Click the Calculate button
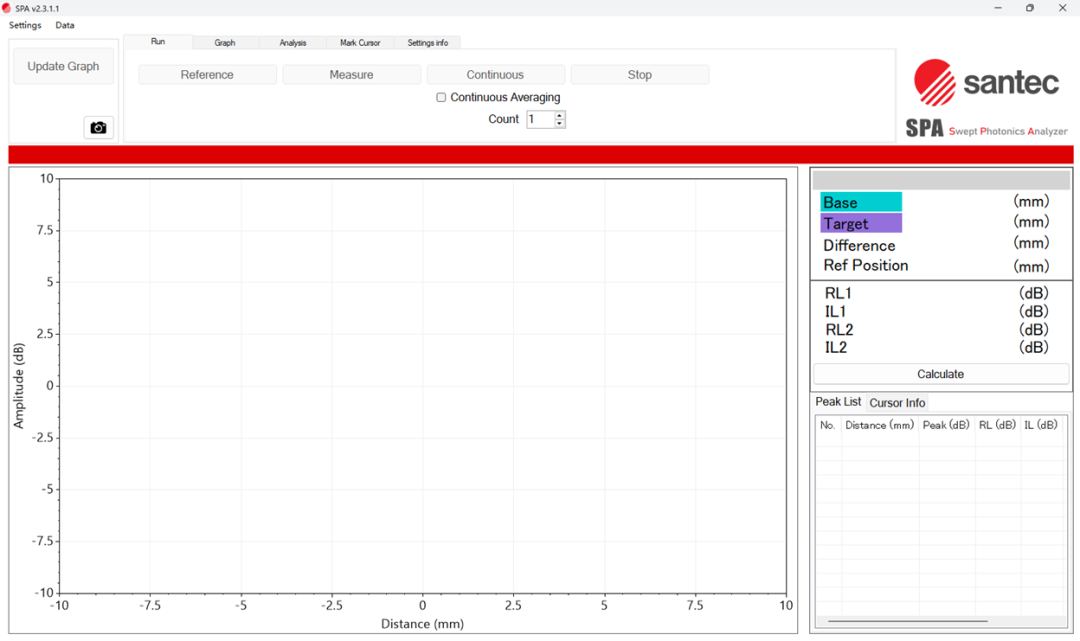 click(940, 374)
